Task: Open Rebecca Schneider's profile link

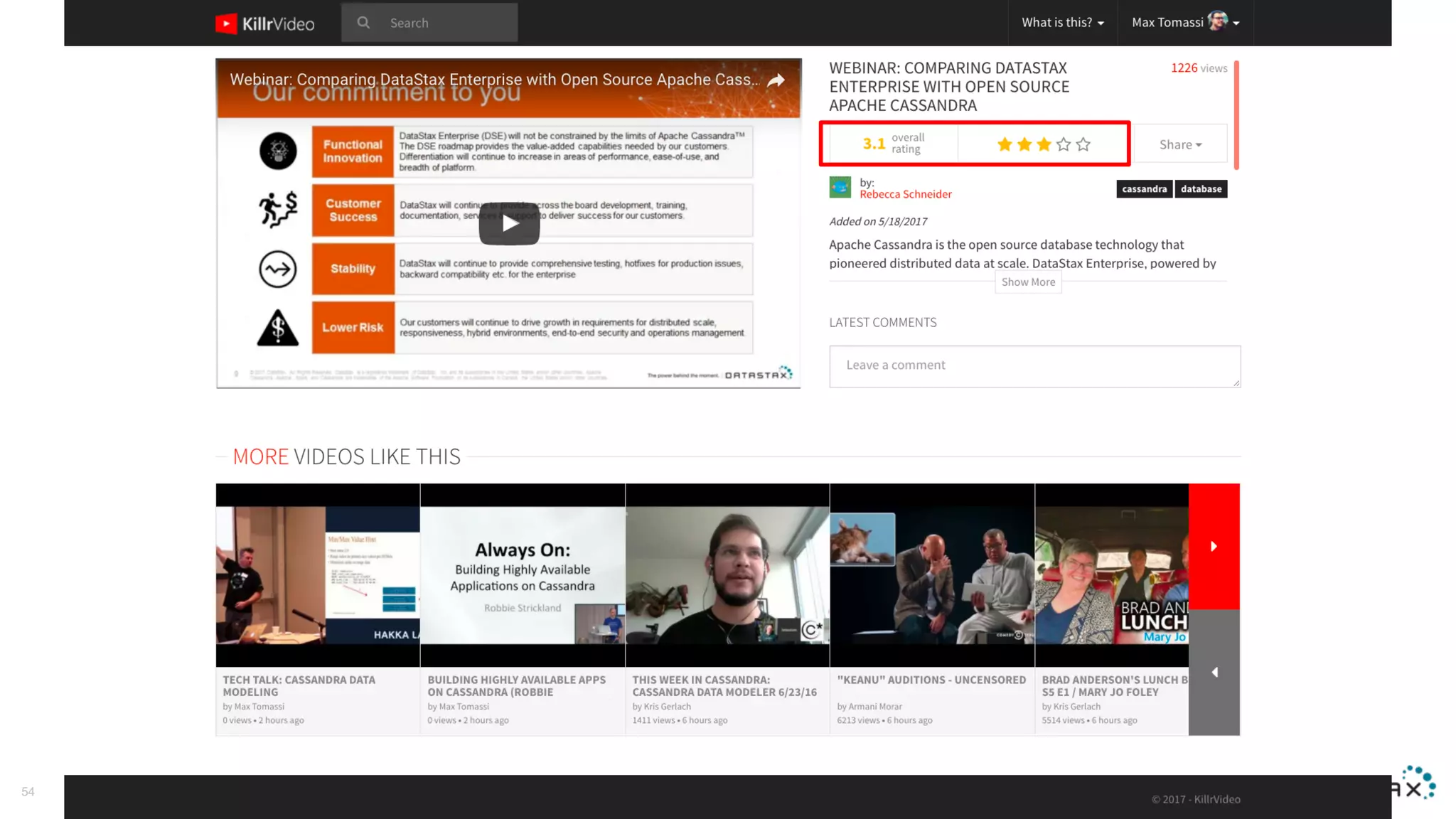Action: click(x=905, y=195)
